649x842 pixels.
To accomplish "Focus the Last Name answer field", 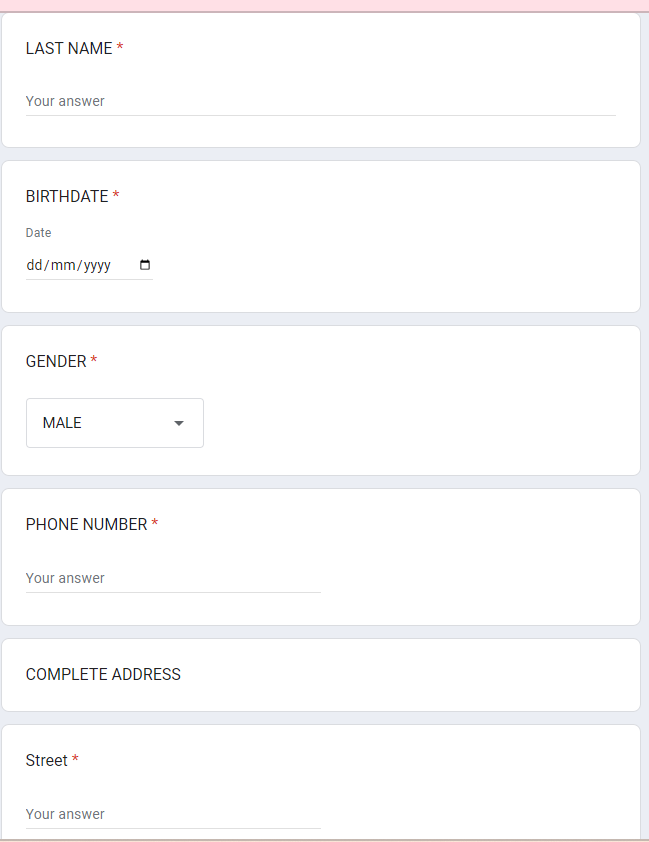I will tap(320, 101).
